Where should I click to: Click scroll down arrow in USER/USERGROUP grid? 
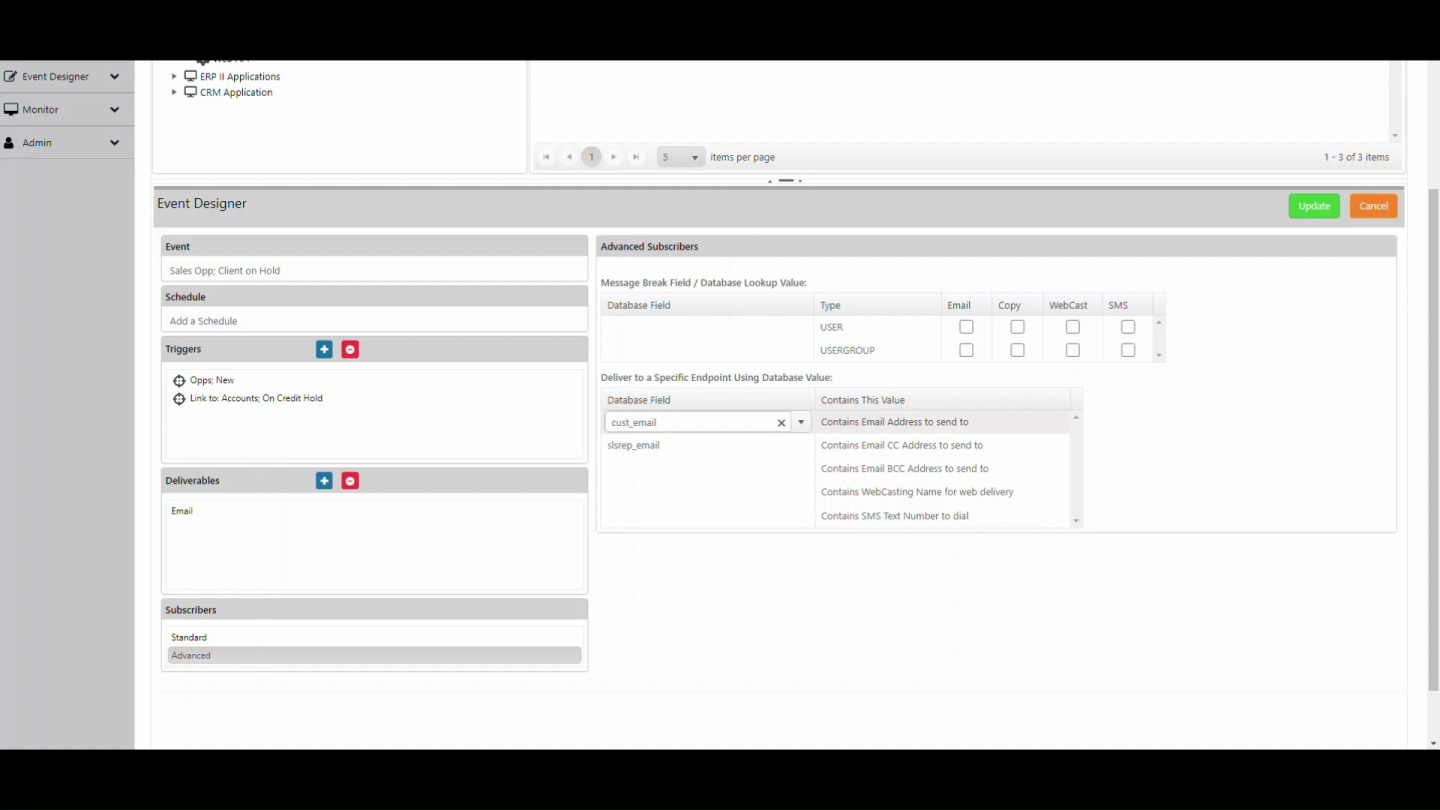click(1159, 355)
